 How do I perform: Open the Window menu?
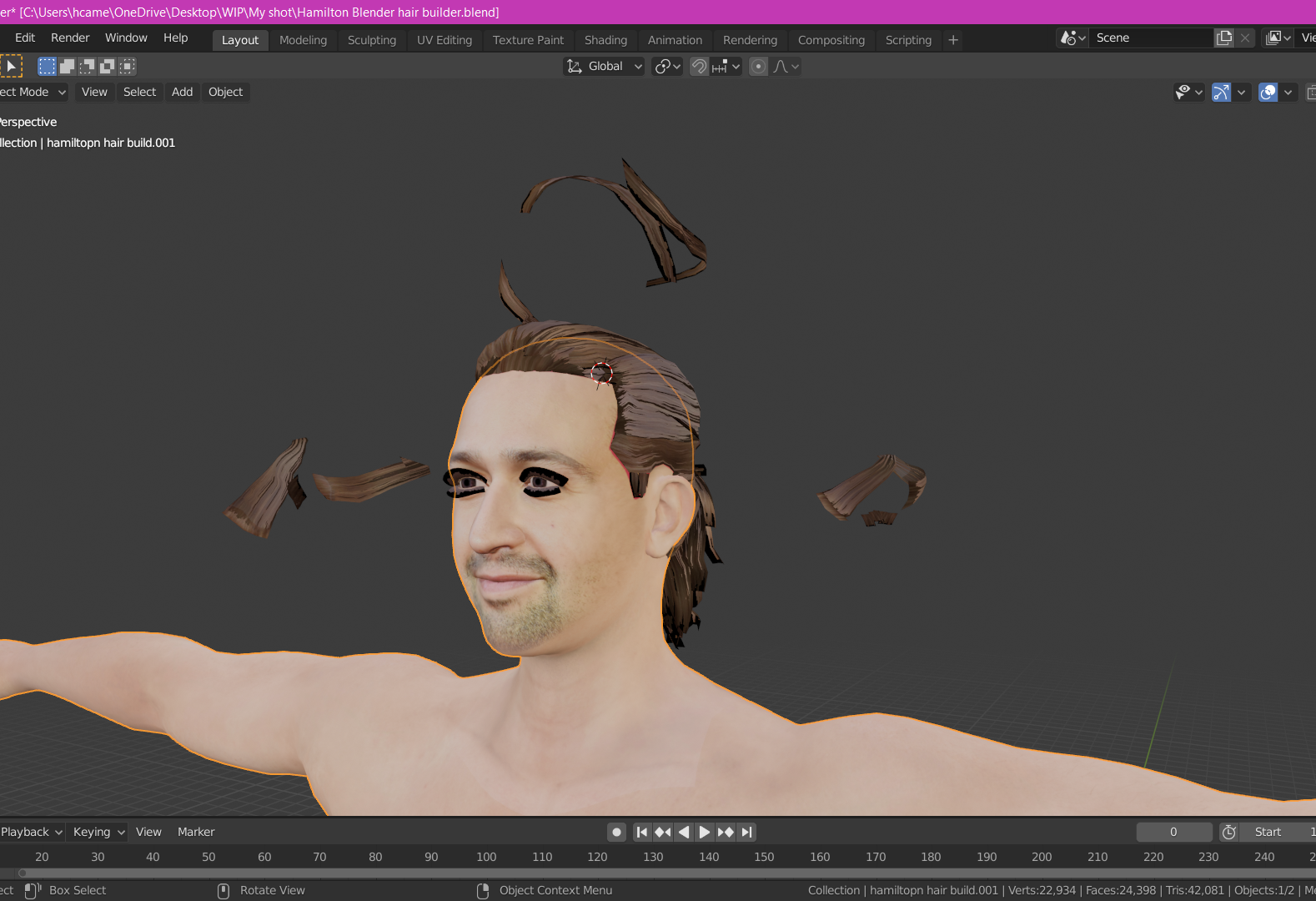(126, 38)
